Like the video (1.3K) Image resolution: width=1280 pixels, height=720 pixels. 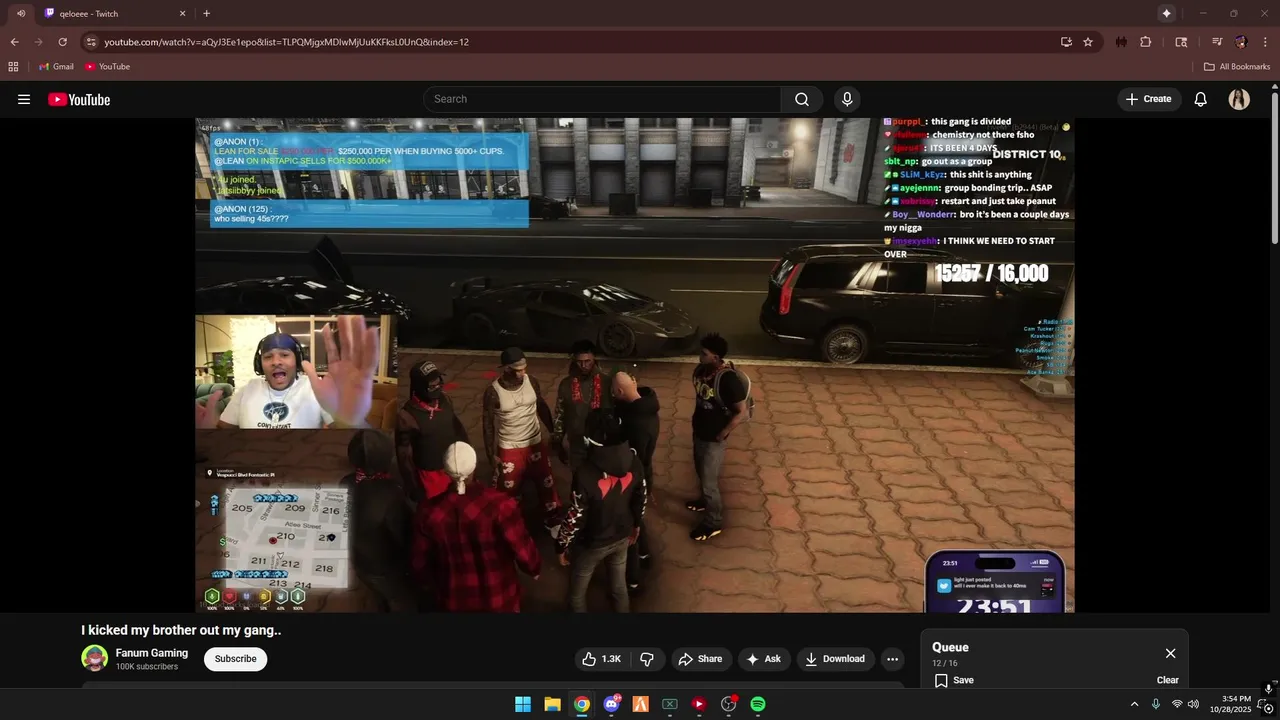tap(602, 659)
